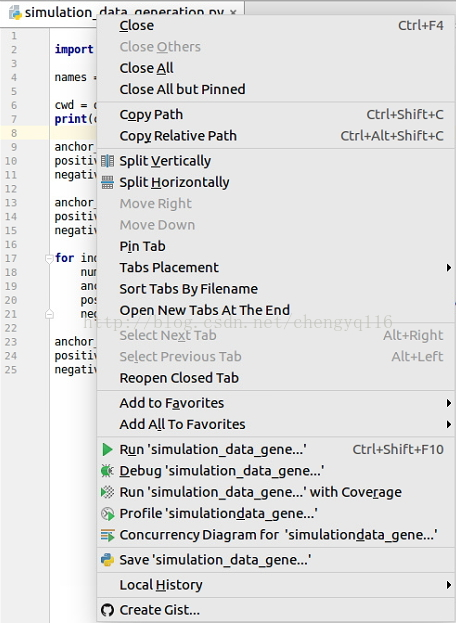The height and width of the screenshot is (623, 456).
Task: Click the disabled Move Down entry
Action: [x=276, y=225]
